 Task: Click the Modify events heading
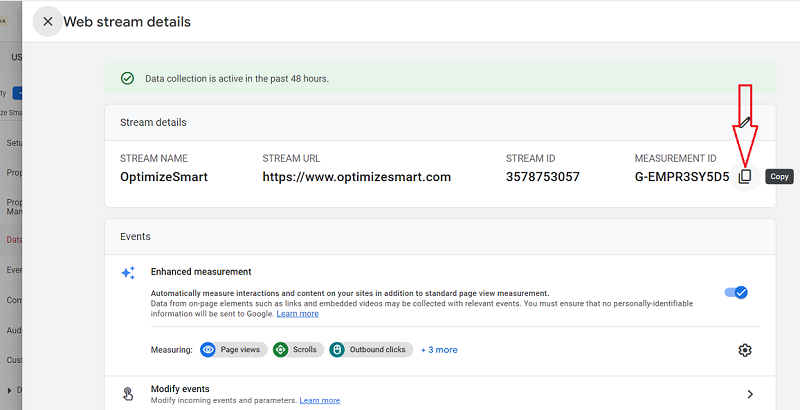coord(180,388)
